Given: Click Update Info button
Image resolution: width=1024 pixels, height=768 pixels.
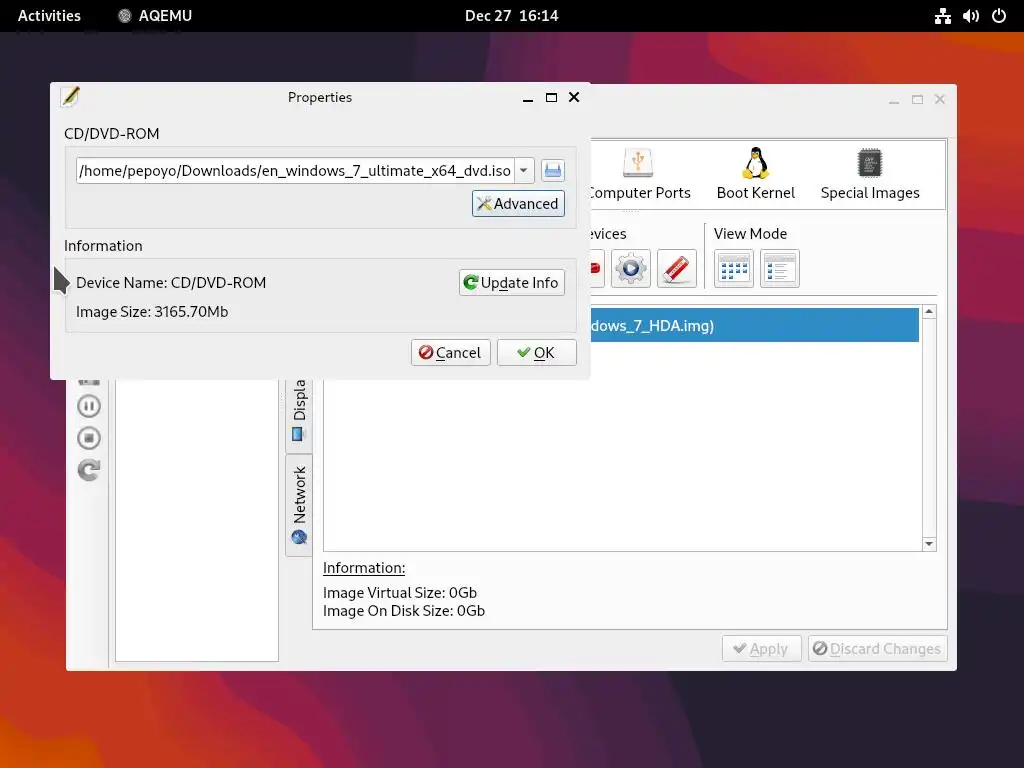Looking at the screenshot, I should click(511, 283).
